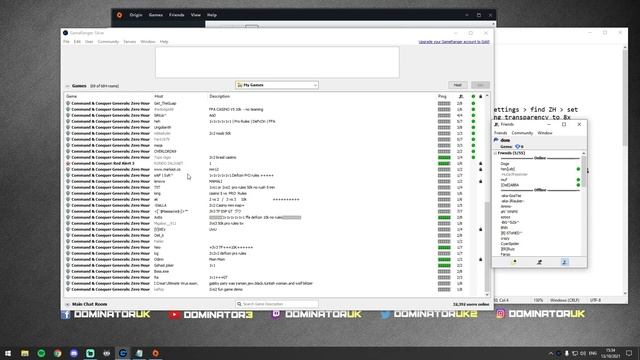640x360 pixels.
Task: Open the File menu in GameRanger
Action: pyautogui.click(x=66, y=42)
